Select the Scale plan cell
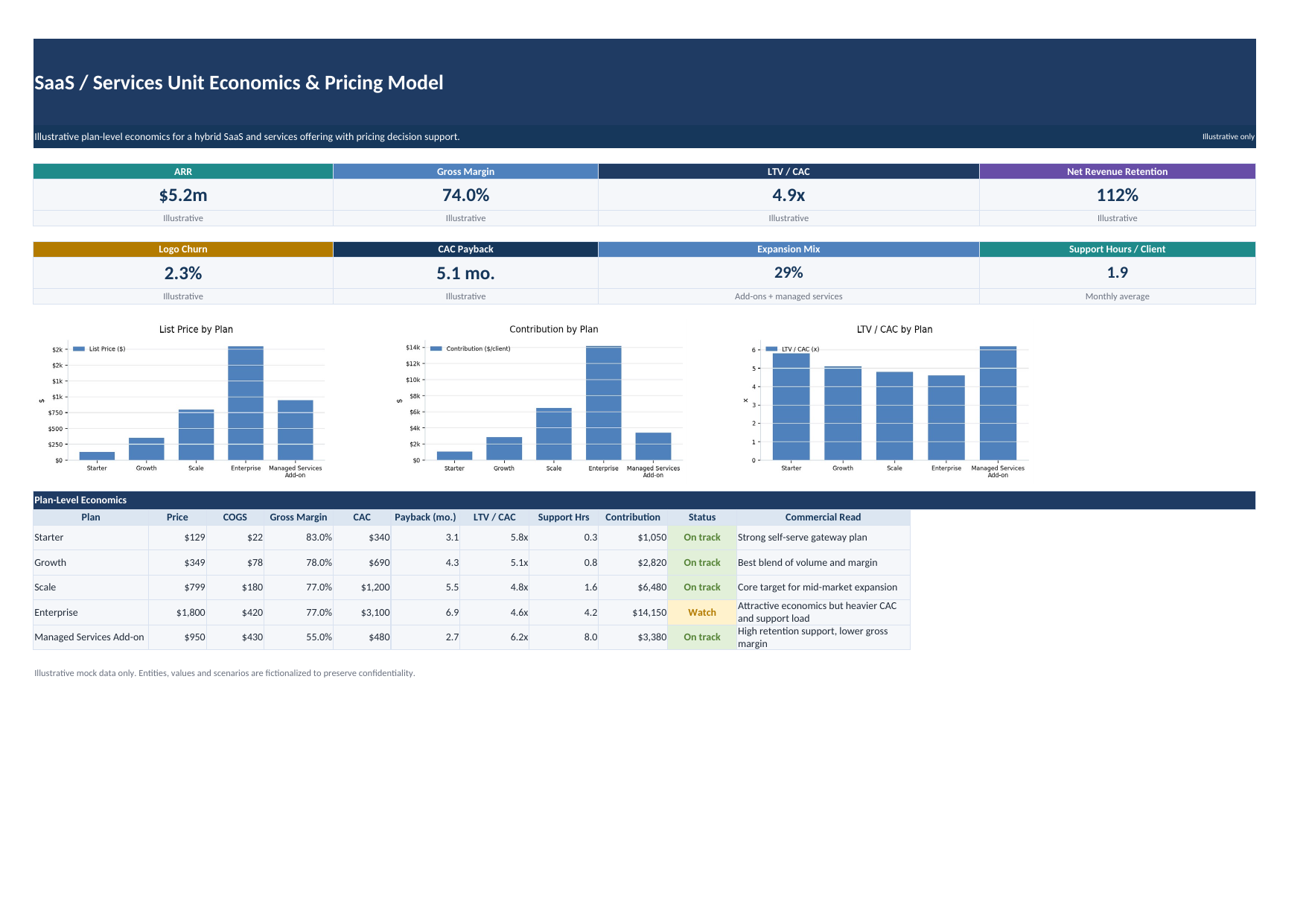 [91, 587]
